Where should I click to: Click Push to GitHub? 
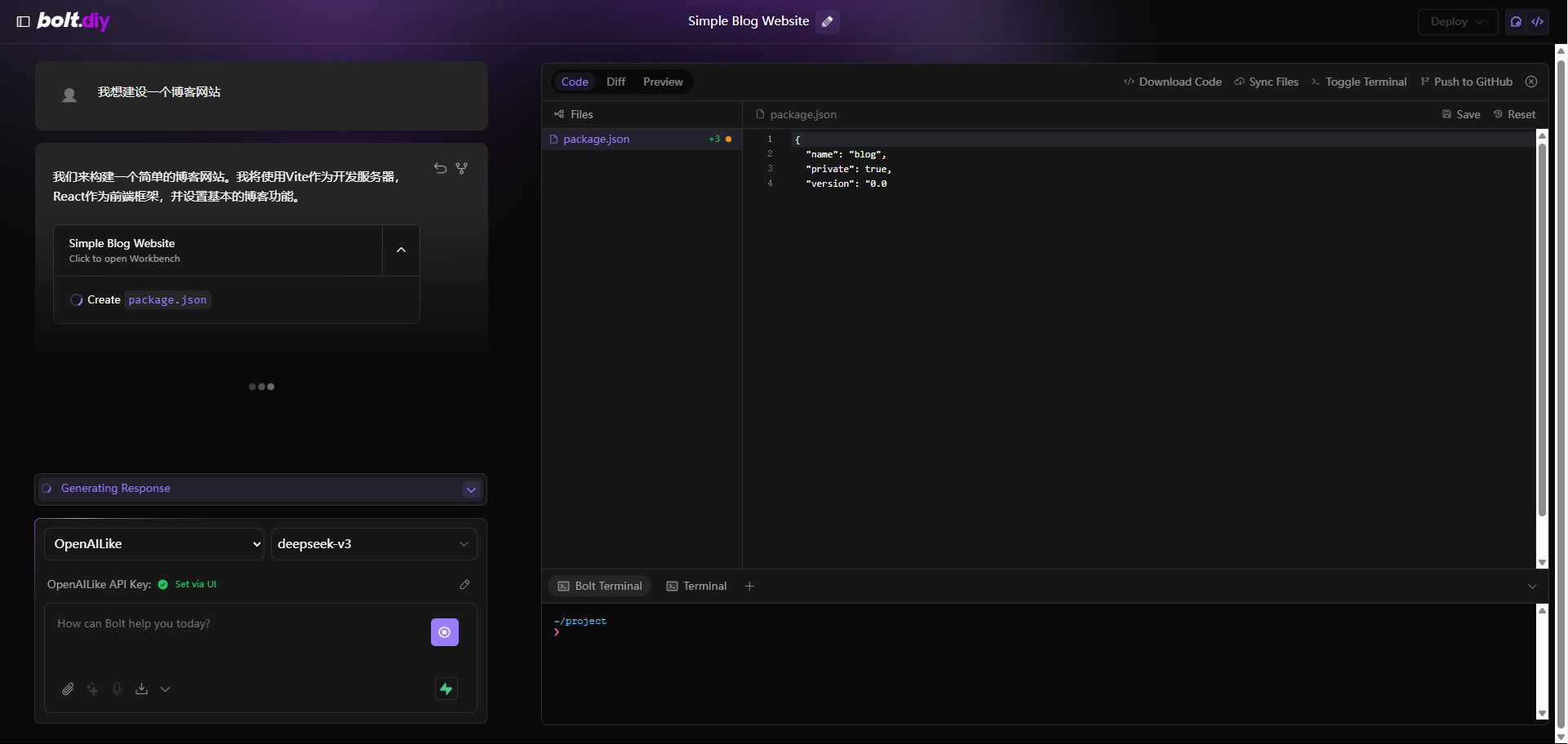tap(1466, 82)
